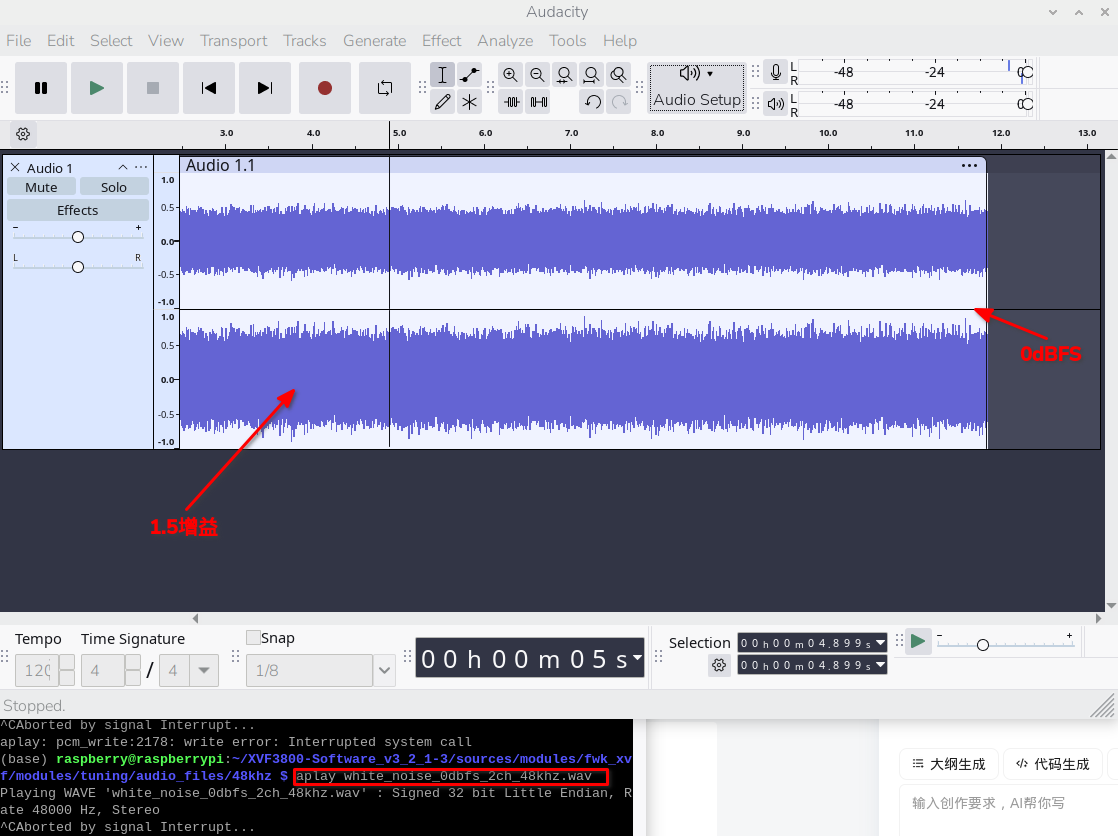The image size is (1118, 836).
Task: Start recording with the red Record button
Action: (324, 88)
